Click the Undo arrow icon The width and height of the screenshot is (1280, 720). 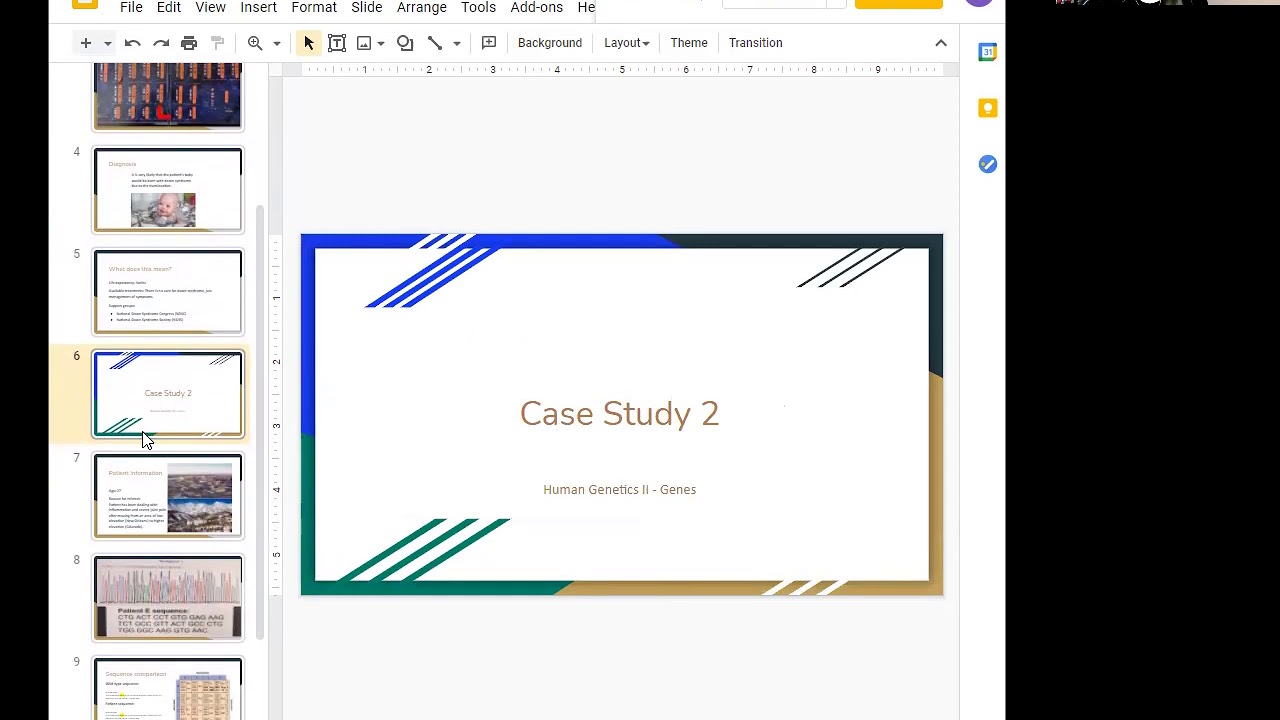[x=132, y=43]
